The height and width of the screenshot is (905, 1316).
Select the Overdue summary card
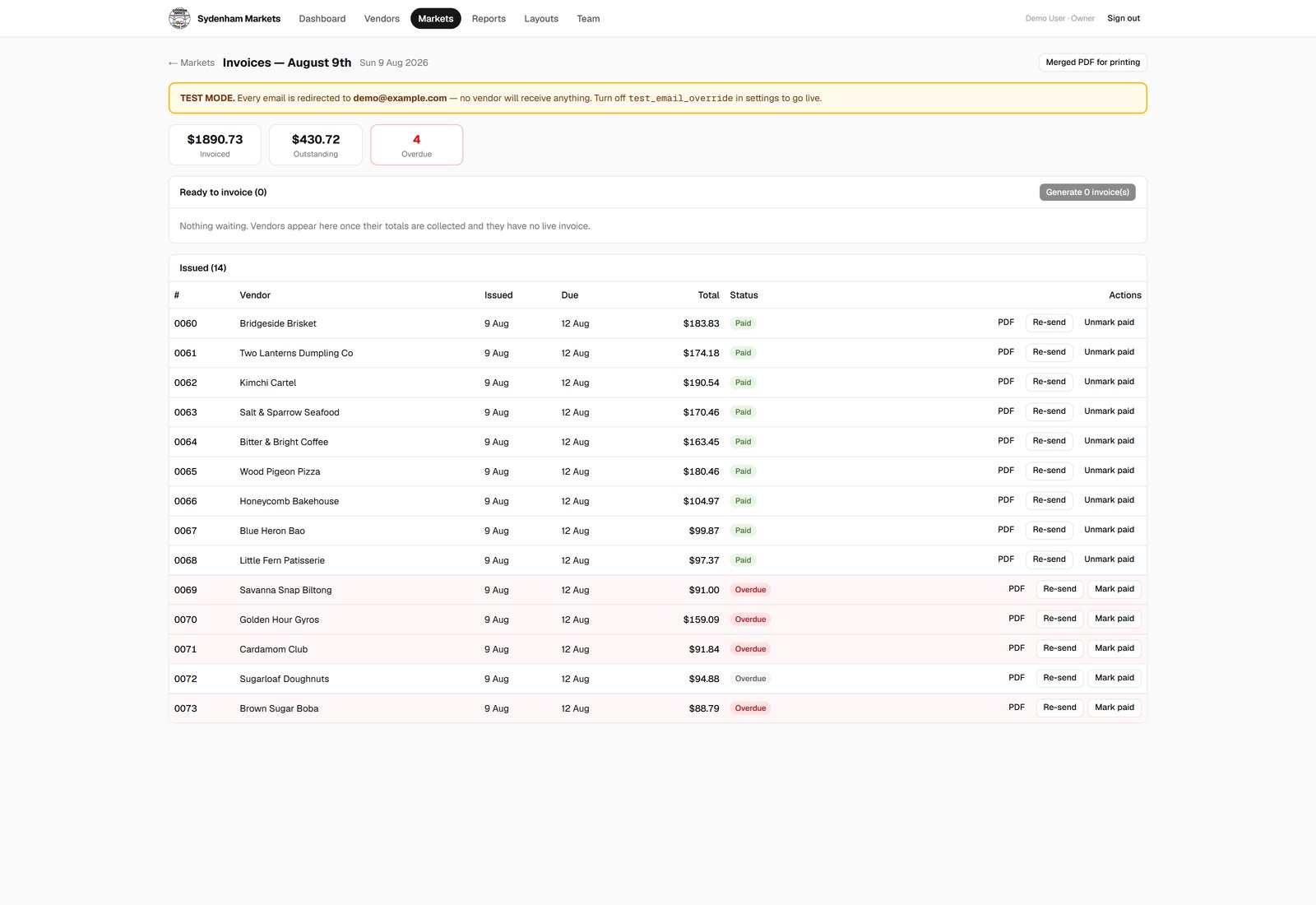coord(416,145)
